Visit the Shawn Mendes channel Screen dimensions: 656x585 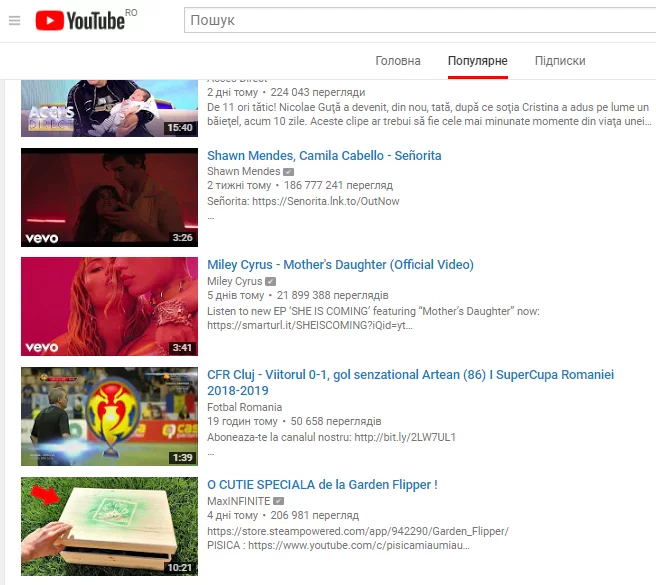click(243, 171)
